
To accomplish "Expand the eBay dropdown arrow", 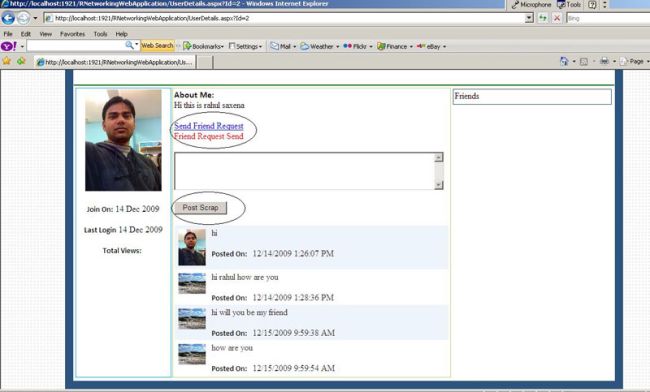I will [x=444, y=47].
